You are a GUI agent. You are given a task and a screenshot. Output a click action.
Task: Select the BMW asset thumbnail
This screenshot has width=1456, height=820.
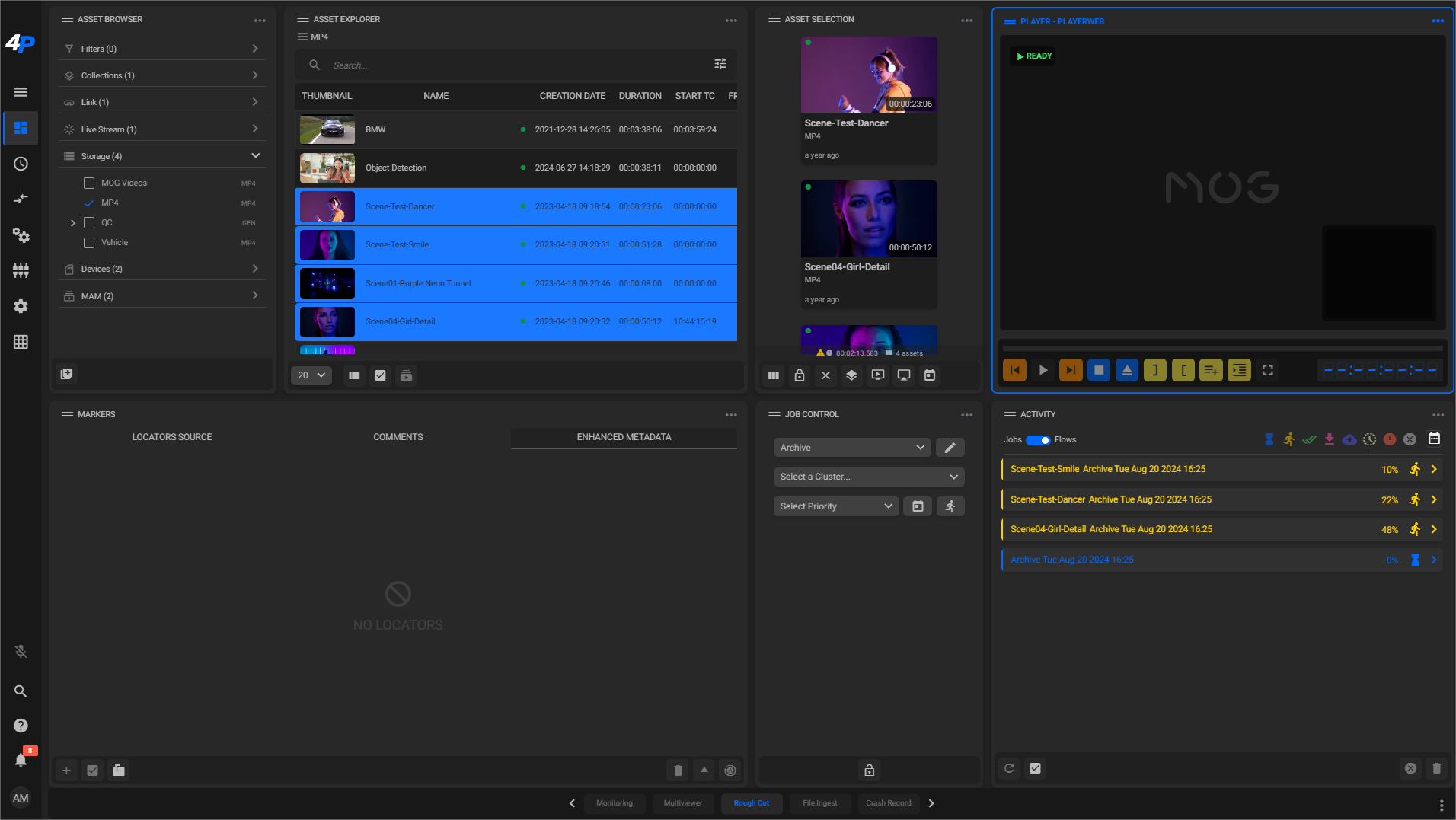click(327, 129)
